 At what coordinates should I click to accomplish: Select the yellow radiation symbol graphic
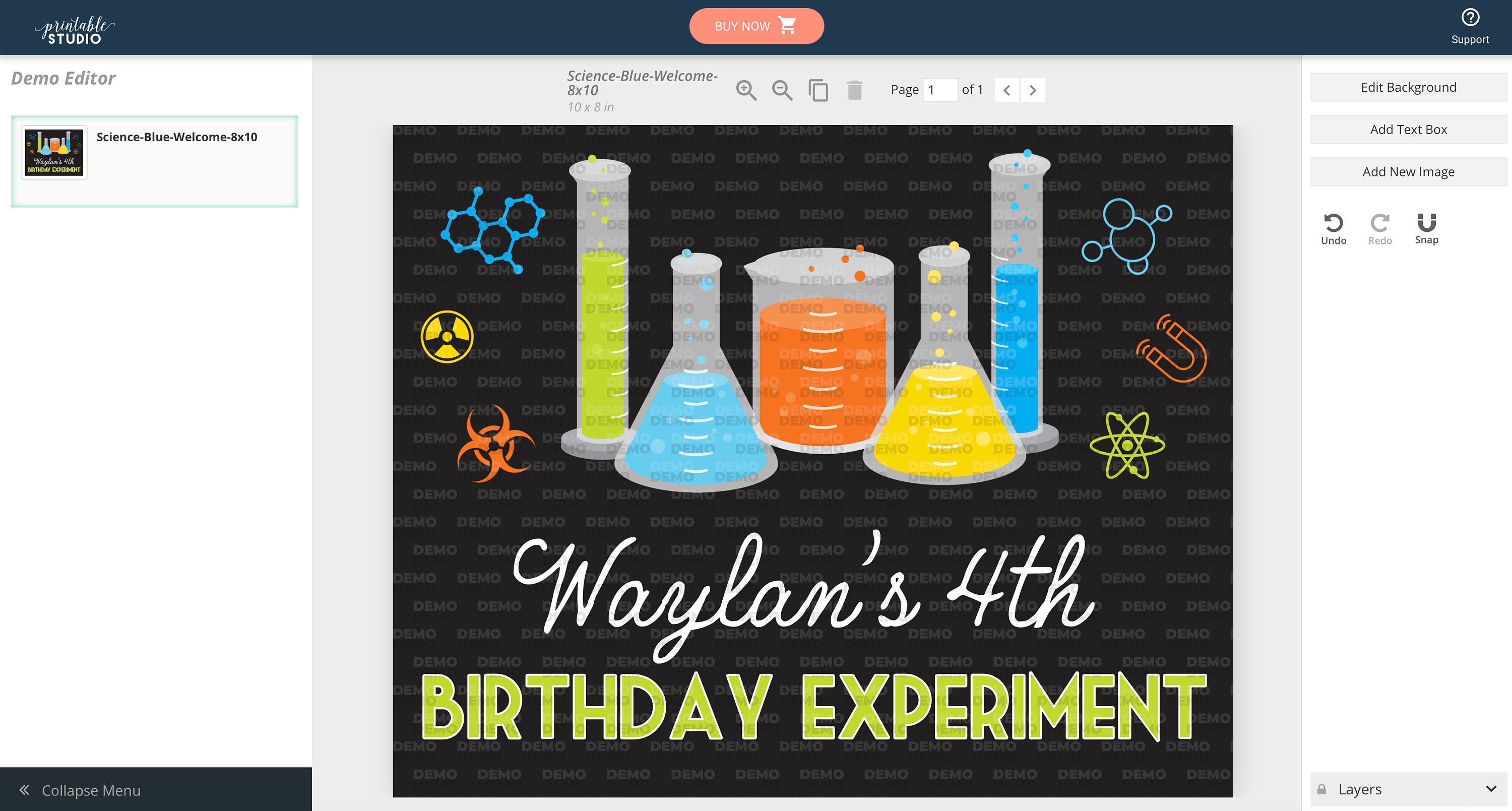click(x=447, y=336)
